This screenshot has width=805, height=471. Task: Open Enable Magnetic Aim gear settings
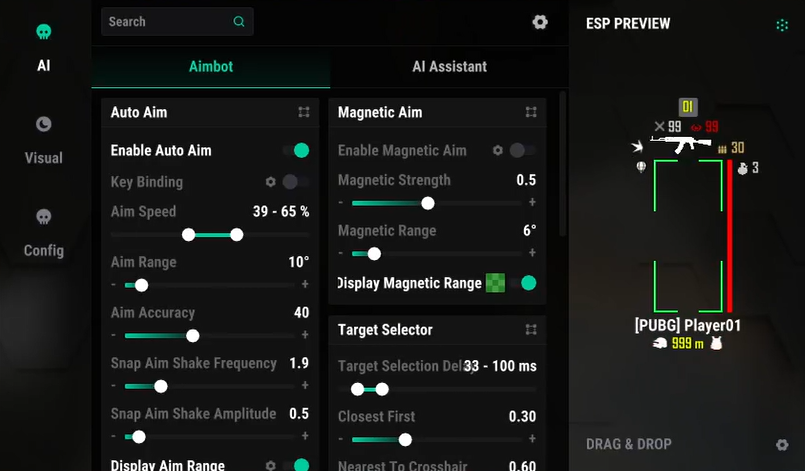(x=498, y=150)
